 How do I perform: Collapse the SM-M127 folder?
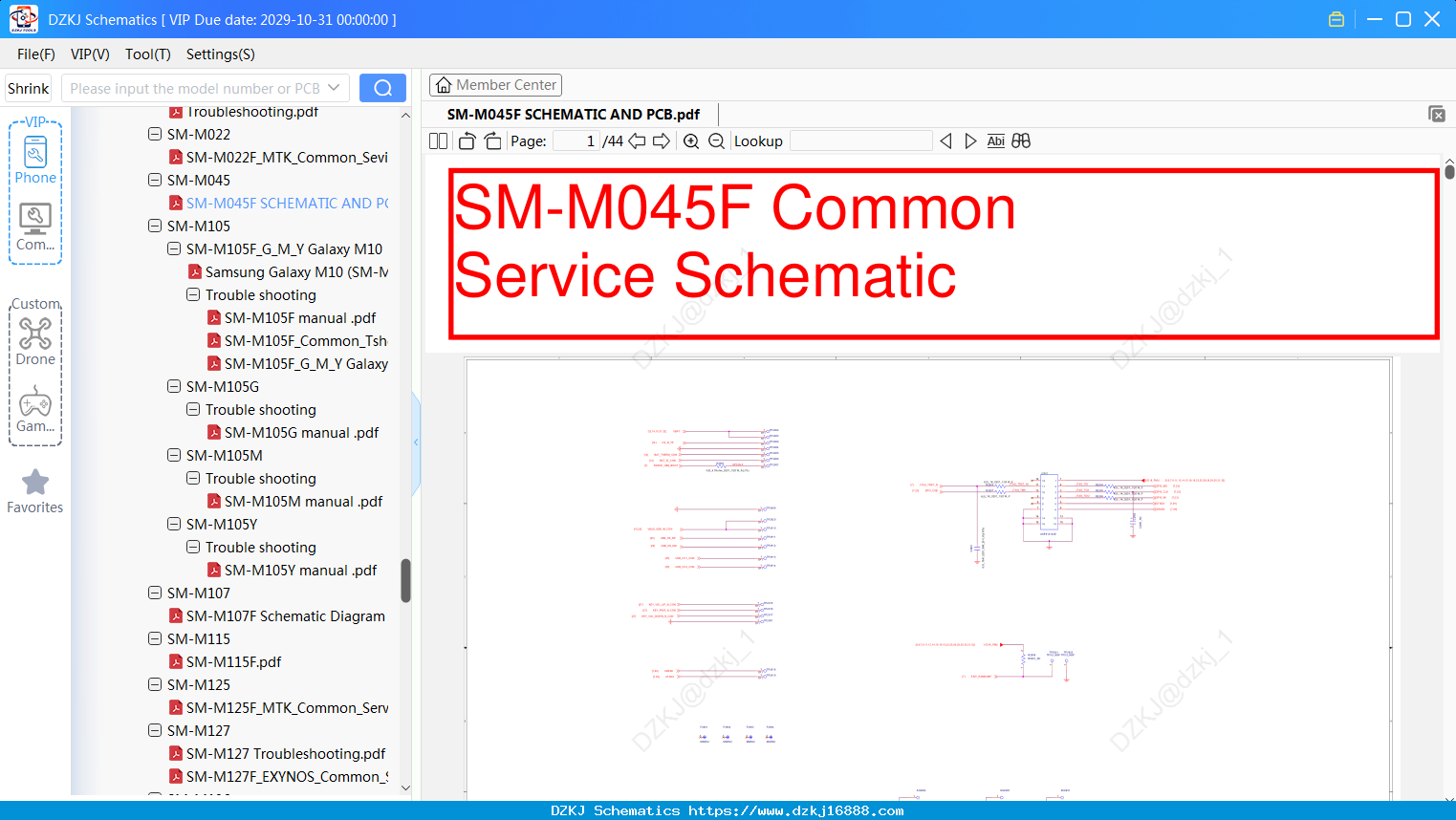(x=155, y=731)
